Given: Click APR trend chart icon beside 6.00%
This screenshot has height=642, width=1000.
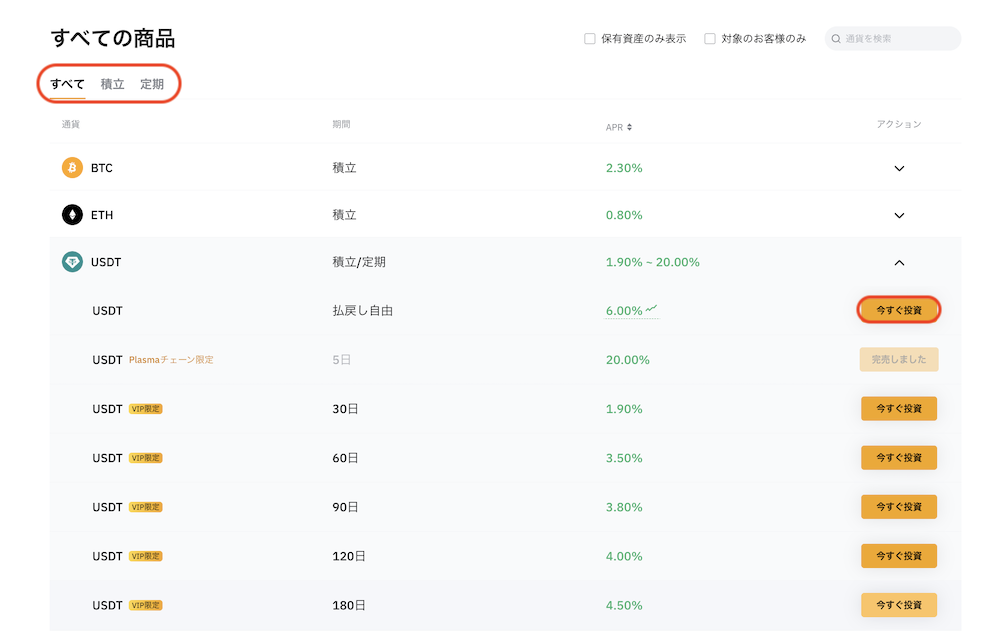Looking at the screenshot, I should coord(652,309).
